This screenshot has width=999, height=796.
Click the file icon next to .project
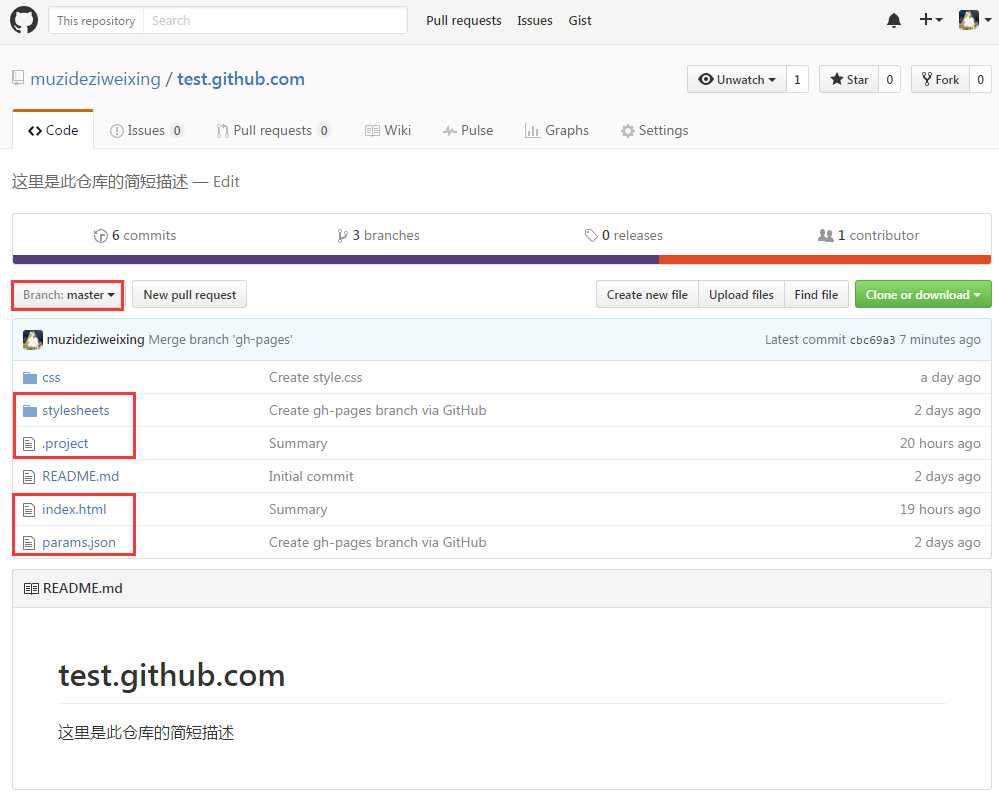pyautogui.click(x=29, y=444)
